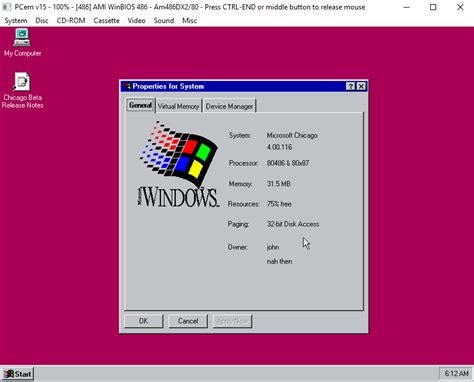Click the 32-bit Disk Access value

[293, 224]
